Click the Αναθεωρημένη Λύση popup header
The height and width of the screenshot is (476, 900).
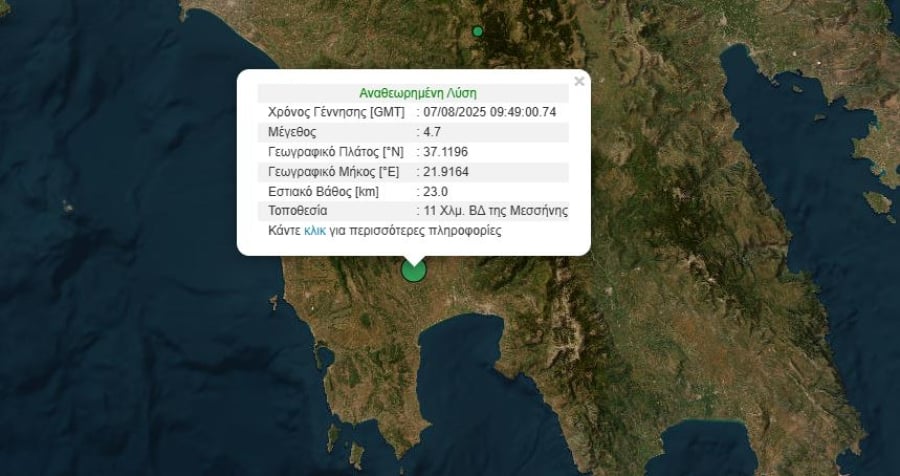418,93
